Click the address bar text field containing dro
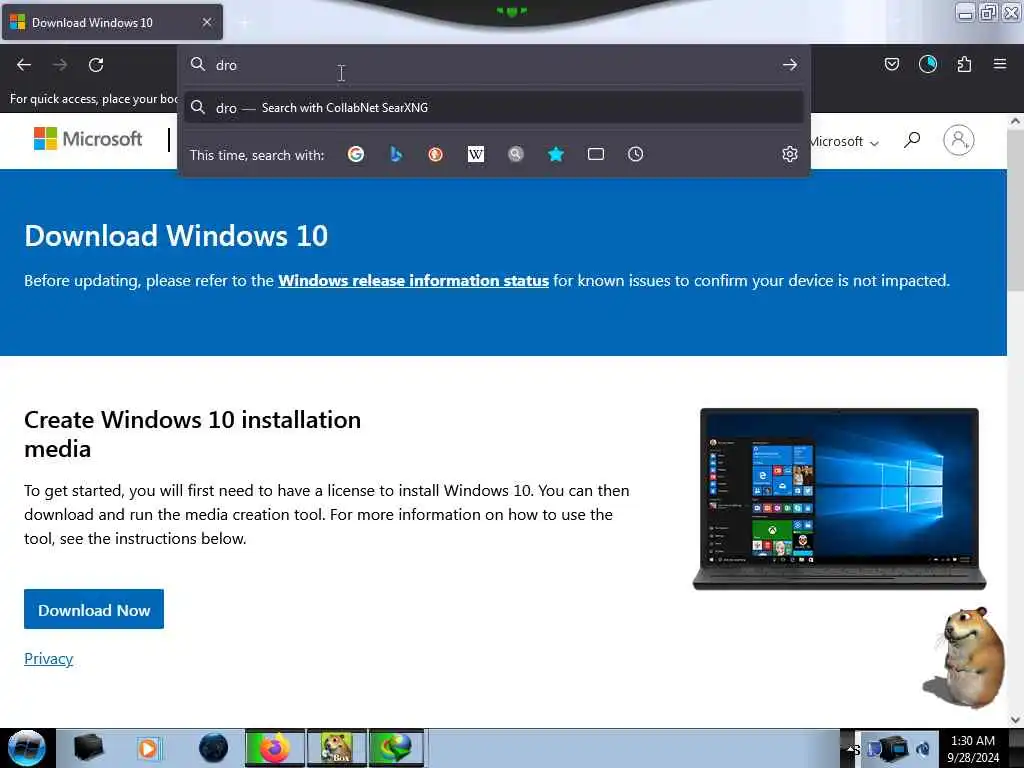This screenshot has width=1024, height=768. coord(493,65)
